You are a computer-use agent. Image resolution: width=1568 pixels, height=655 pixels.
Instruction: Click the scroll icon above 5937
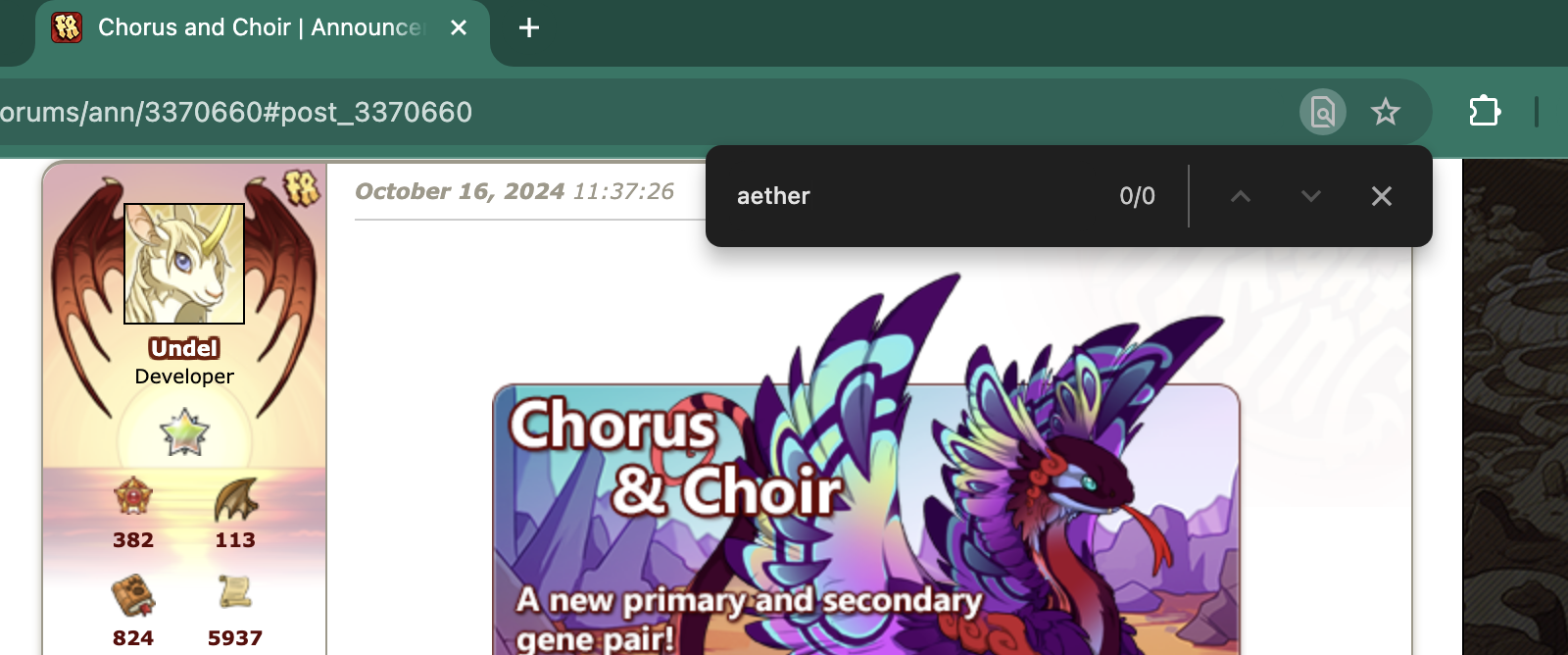pyautogui.click(x=235, y=593)
